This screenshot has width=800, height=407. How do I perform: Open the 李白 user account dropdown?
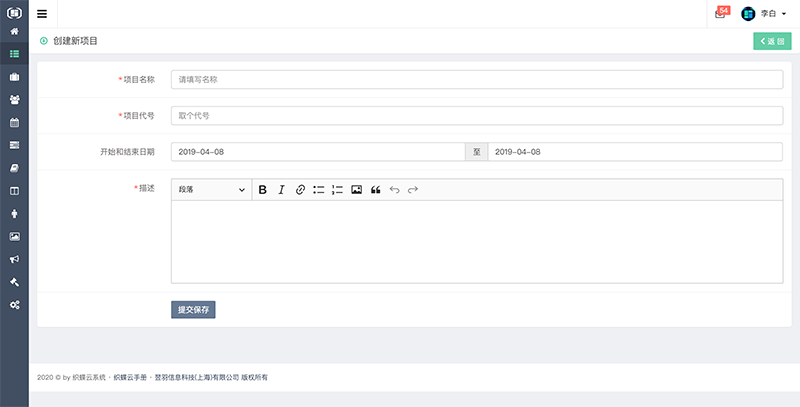tap(765, 14)
